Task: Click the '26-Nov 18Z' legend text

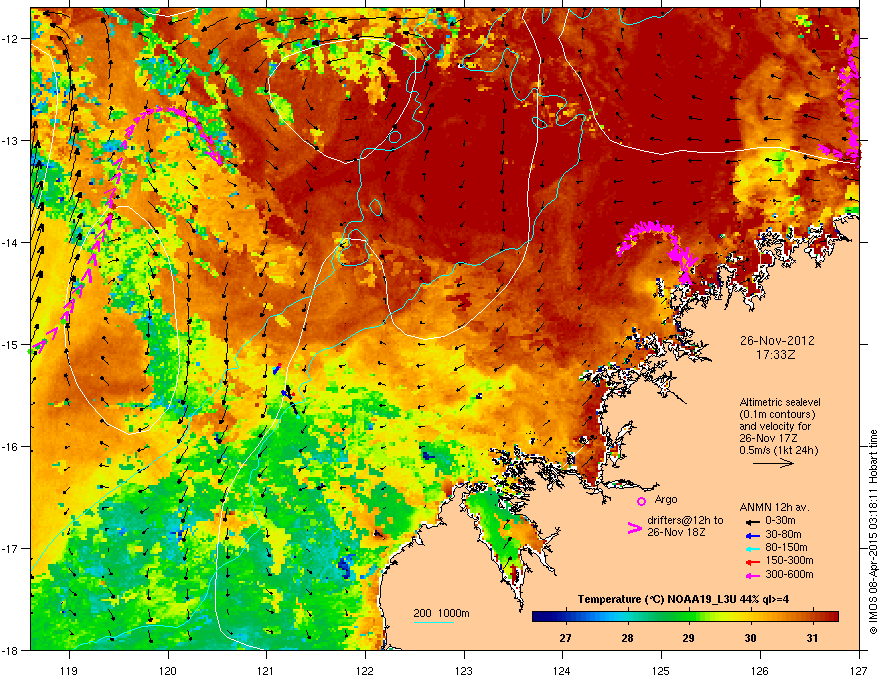Action: tap(676, 532)
